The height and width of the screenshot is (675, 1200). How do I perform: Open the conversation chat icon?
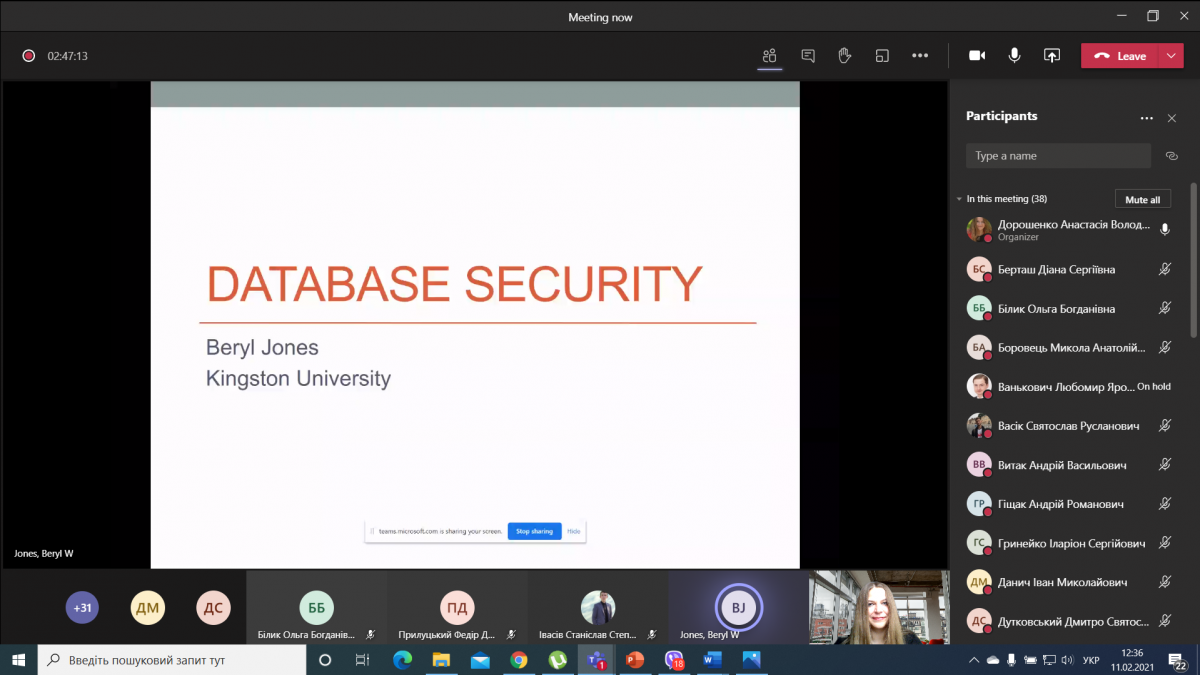point(808,56)
